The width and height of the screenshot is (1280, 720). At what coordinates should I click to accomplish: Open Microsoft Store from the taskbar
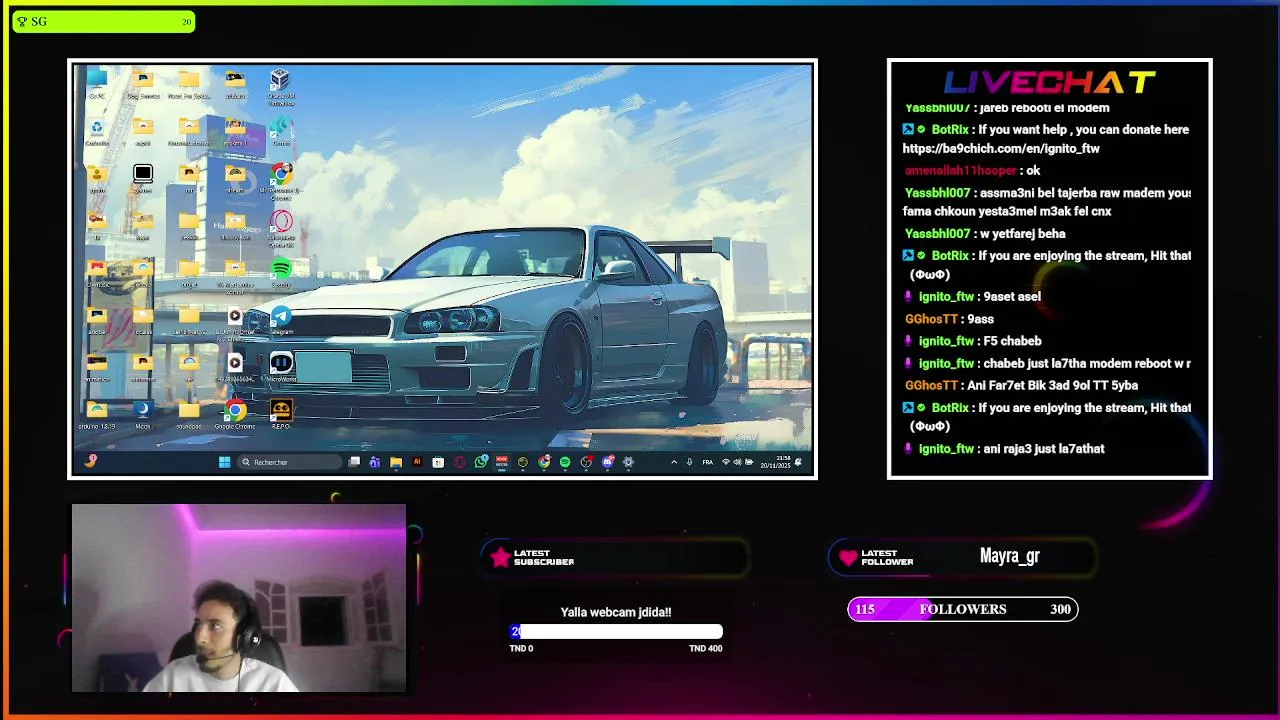pyautogui.click(x=438, y=462)
